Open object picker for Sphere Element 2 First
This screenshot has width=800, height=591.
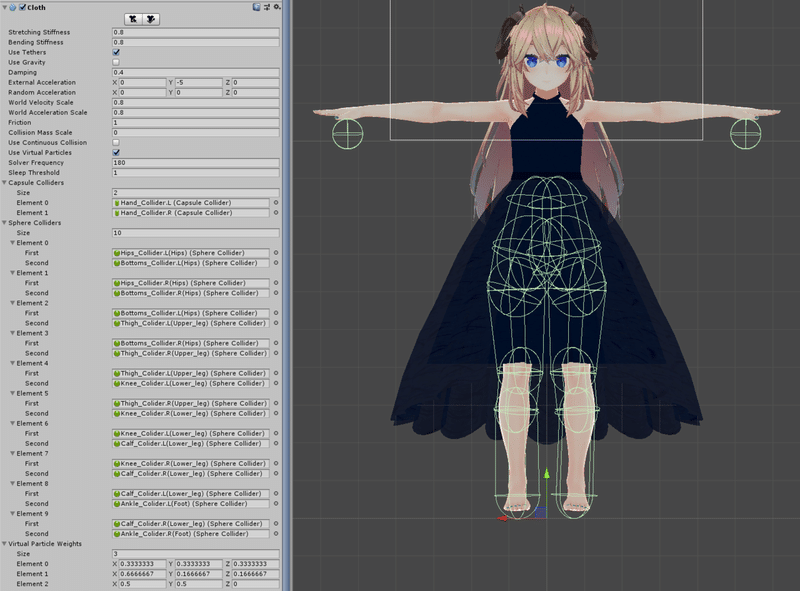(x=276, y=313)
